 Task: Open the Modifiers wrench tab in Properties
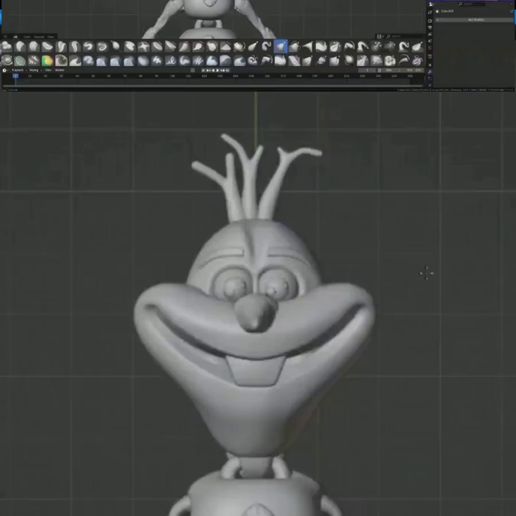[x=430, y=71]
